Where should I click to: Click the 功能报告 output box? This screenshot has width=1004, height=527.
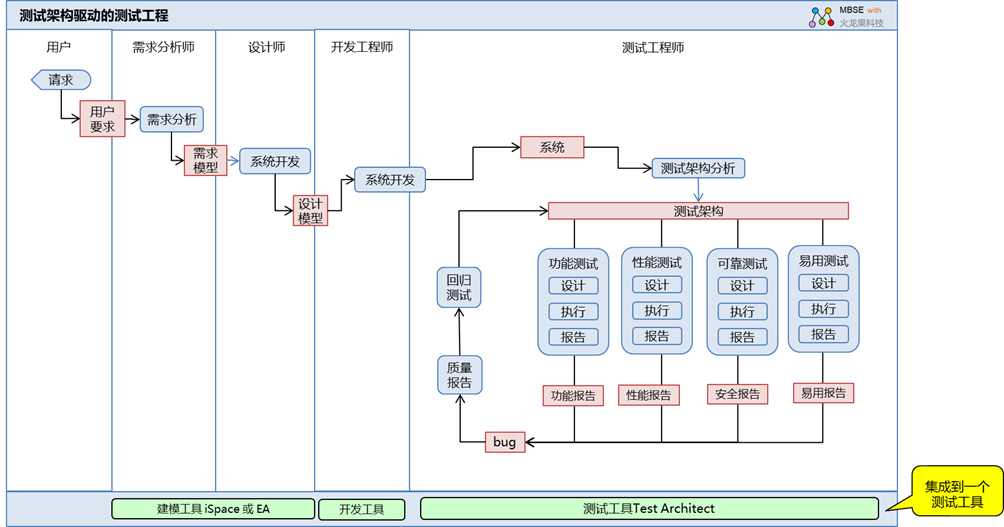click(574, 395)
